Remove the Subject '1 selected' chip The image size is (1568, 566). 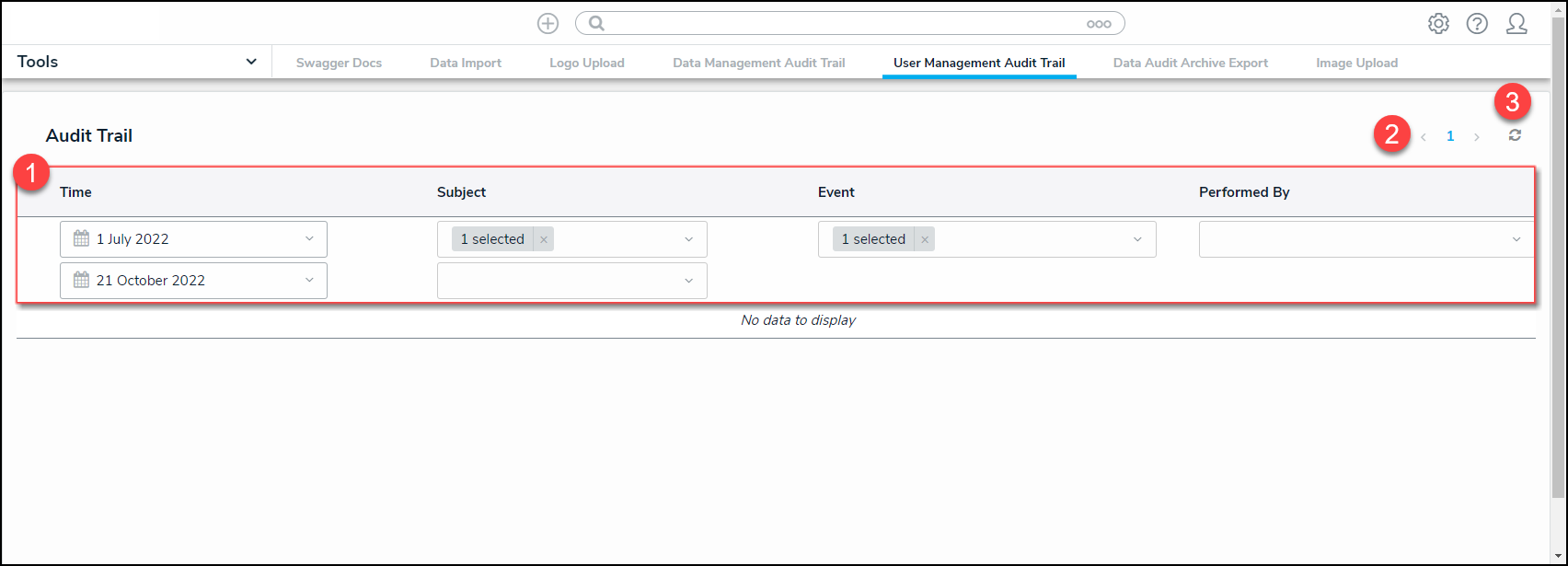point(544,239)
